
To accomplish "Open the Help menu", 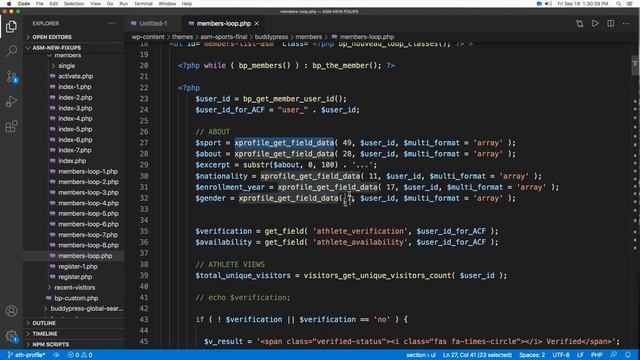I will coord(187,4).
